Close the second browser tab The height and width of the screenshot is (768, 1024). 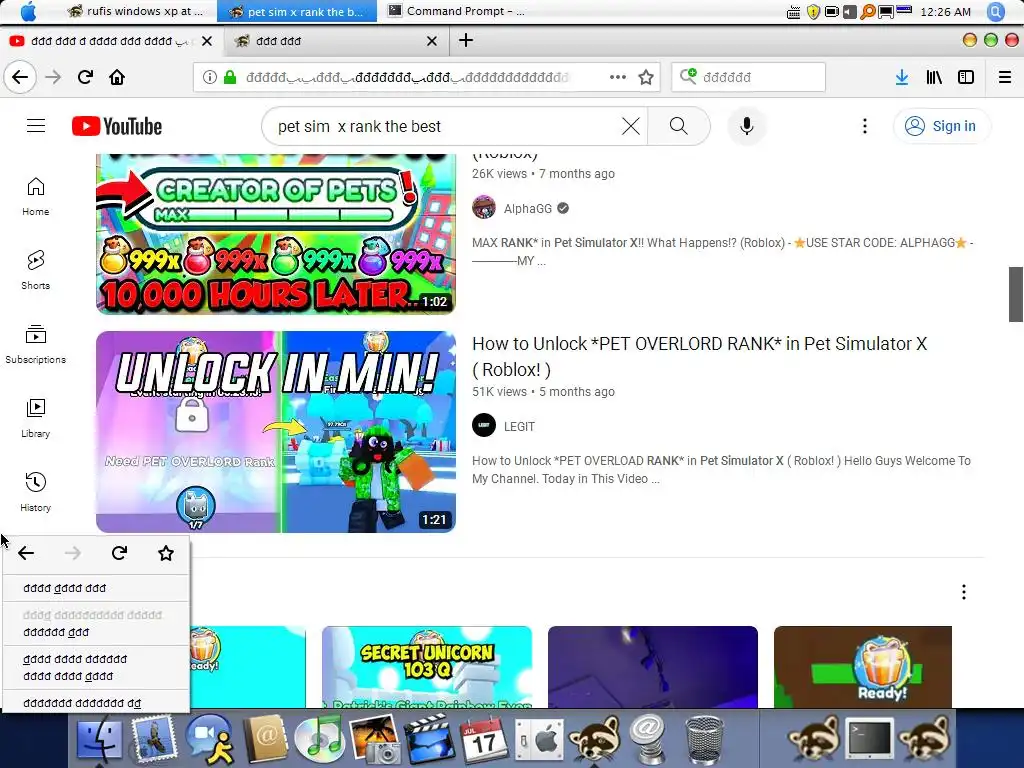(x=432, y=40)
